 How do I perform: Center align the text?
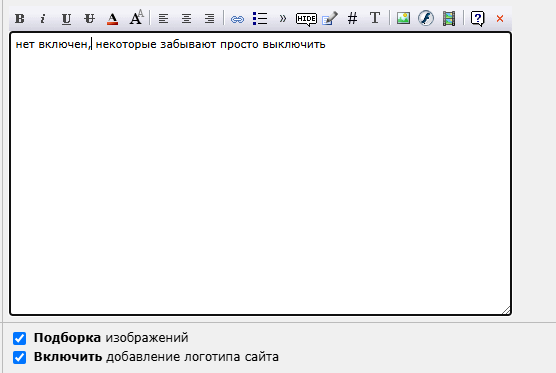[187, 18]
